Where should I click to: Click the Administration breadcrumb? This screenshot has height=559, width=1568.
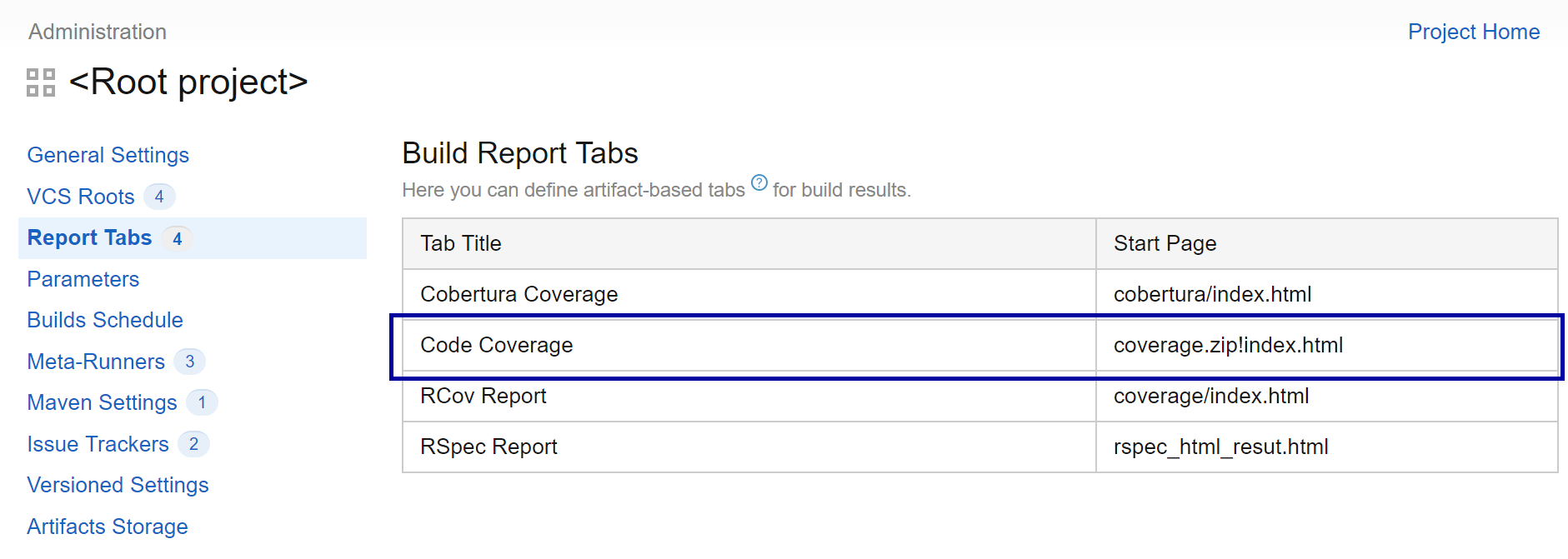(98, 32)
